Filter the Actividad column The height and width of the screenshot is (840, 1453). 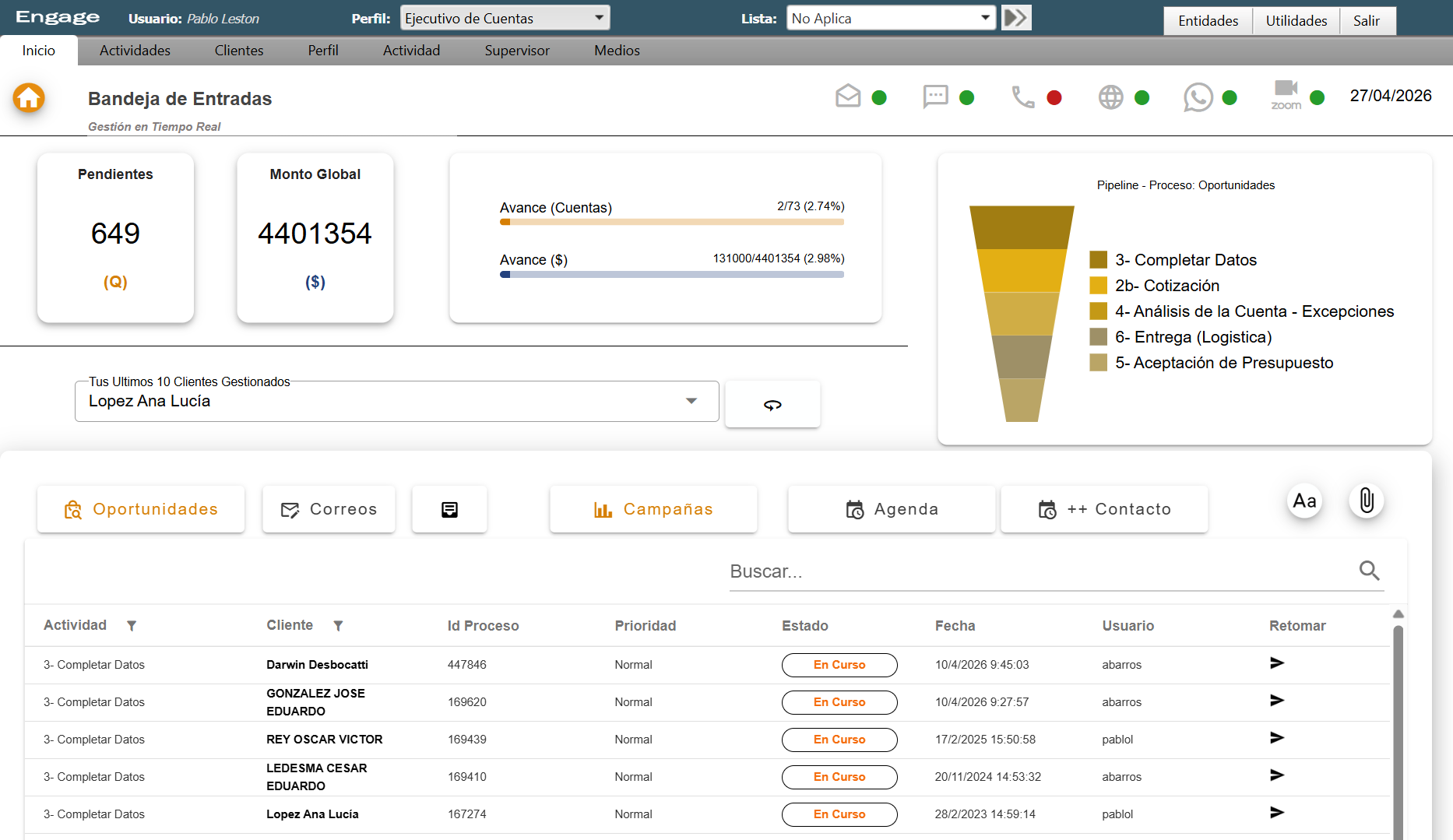click(132, 626)
